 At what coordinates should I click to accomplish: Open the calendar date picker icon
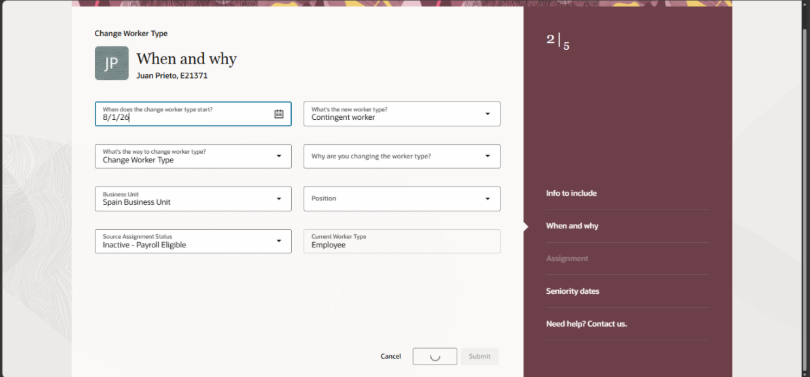pos(279,114)
